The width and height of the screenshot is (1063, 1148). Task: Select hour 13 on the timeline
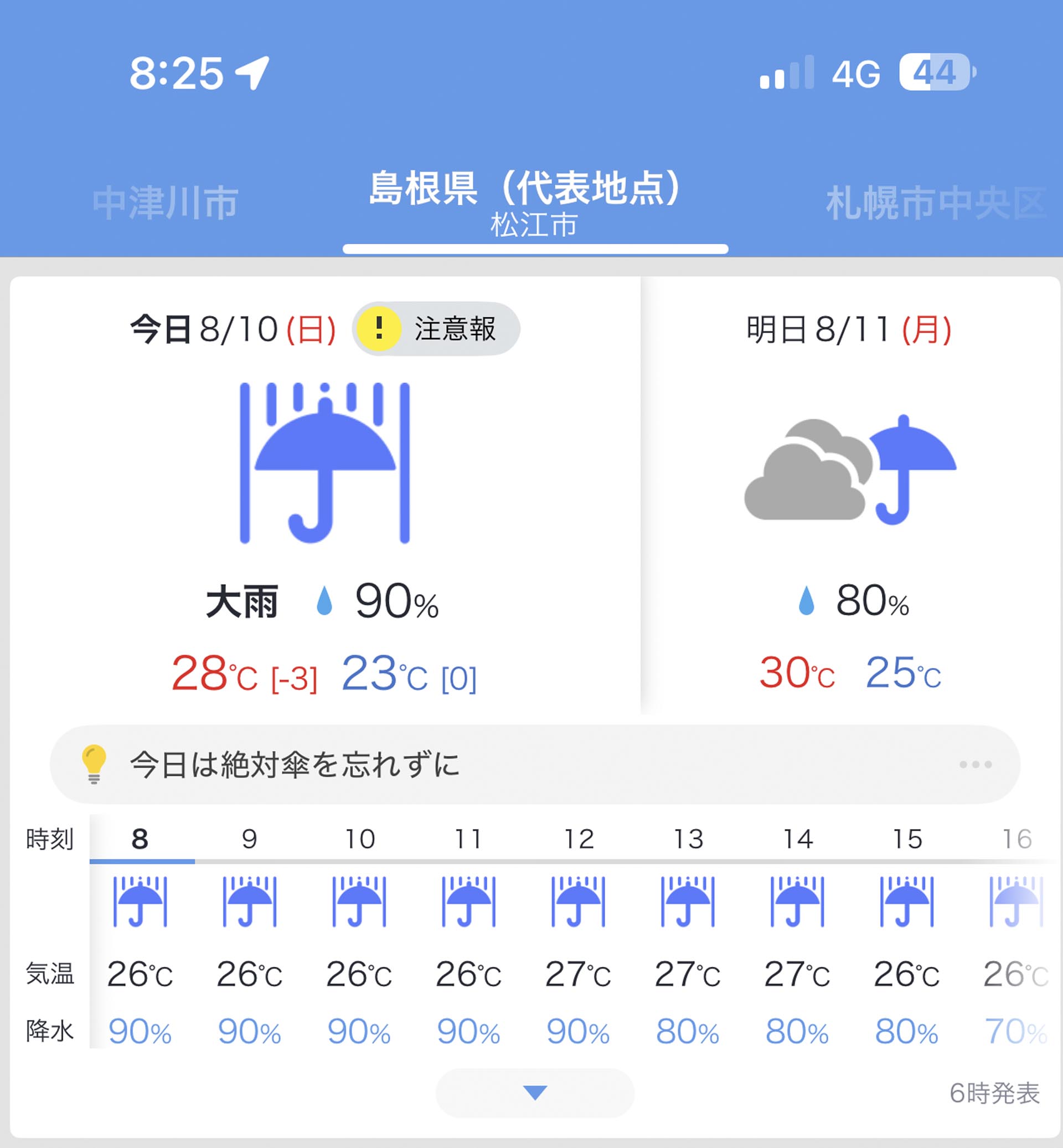pyautogui.click(x=688, y=839)
